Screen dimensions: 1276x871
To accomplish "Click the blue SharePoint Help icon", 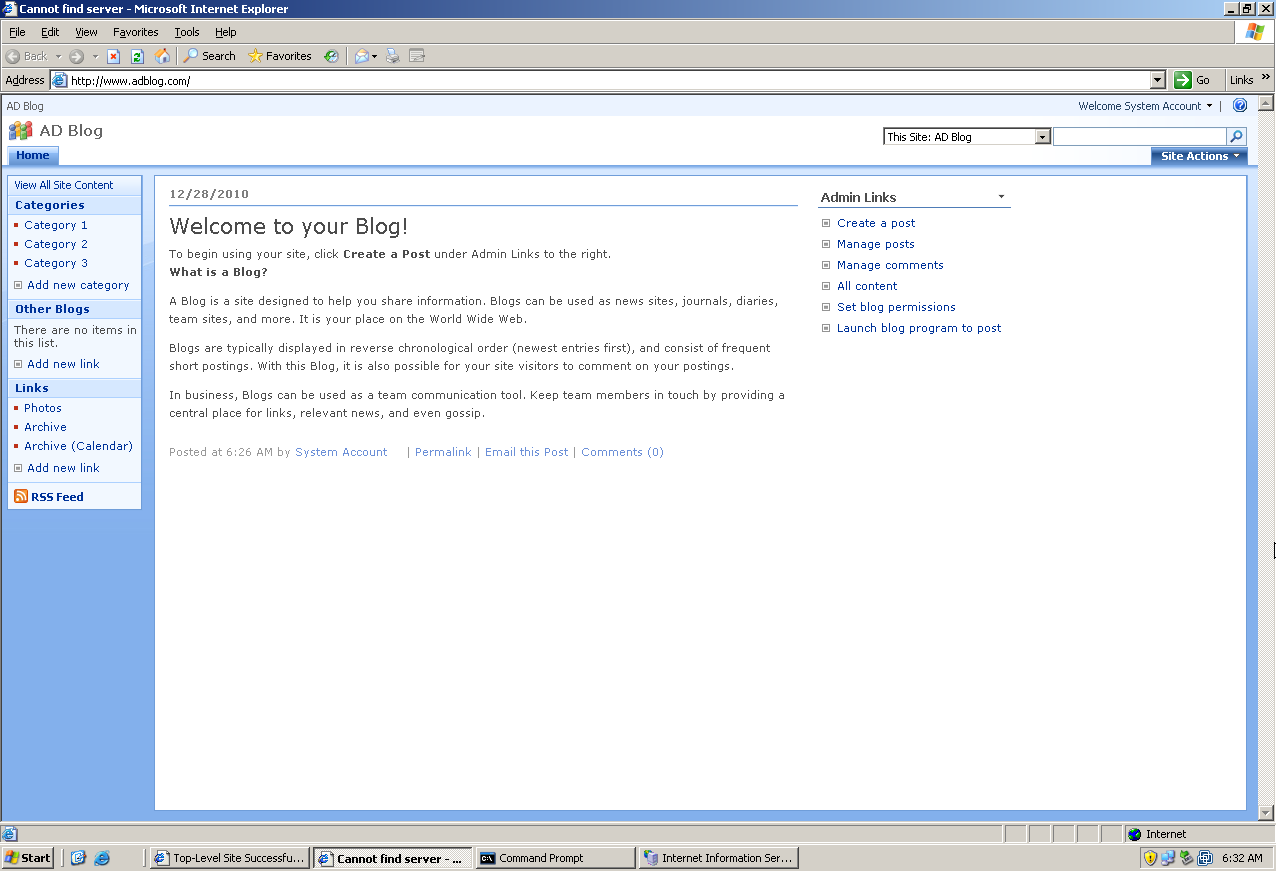I will (x=1240, y=105).
